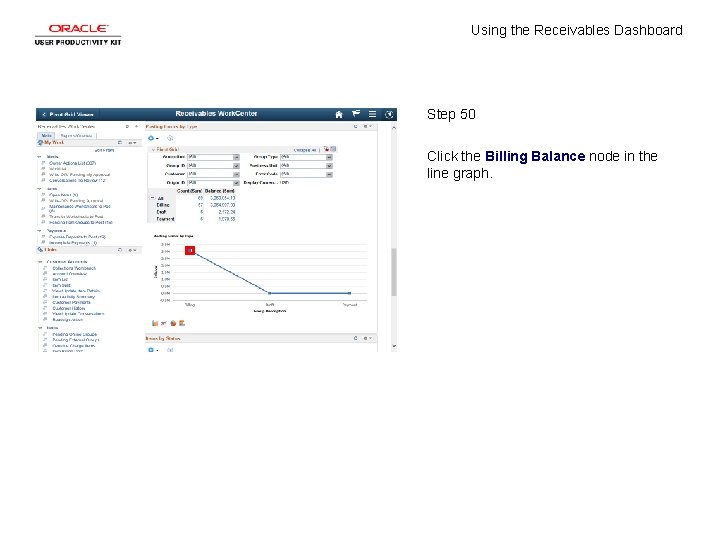Open the Links settings gear menu
Viewport: 720px width, 540px height.
click(132, 250)
